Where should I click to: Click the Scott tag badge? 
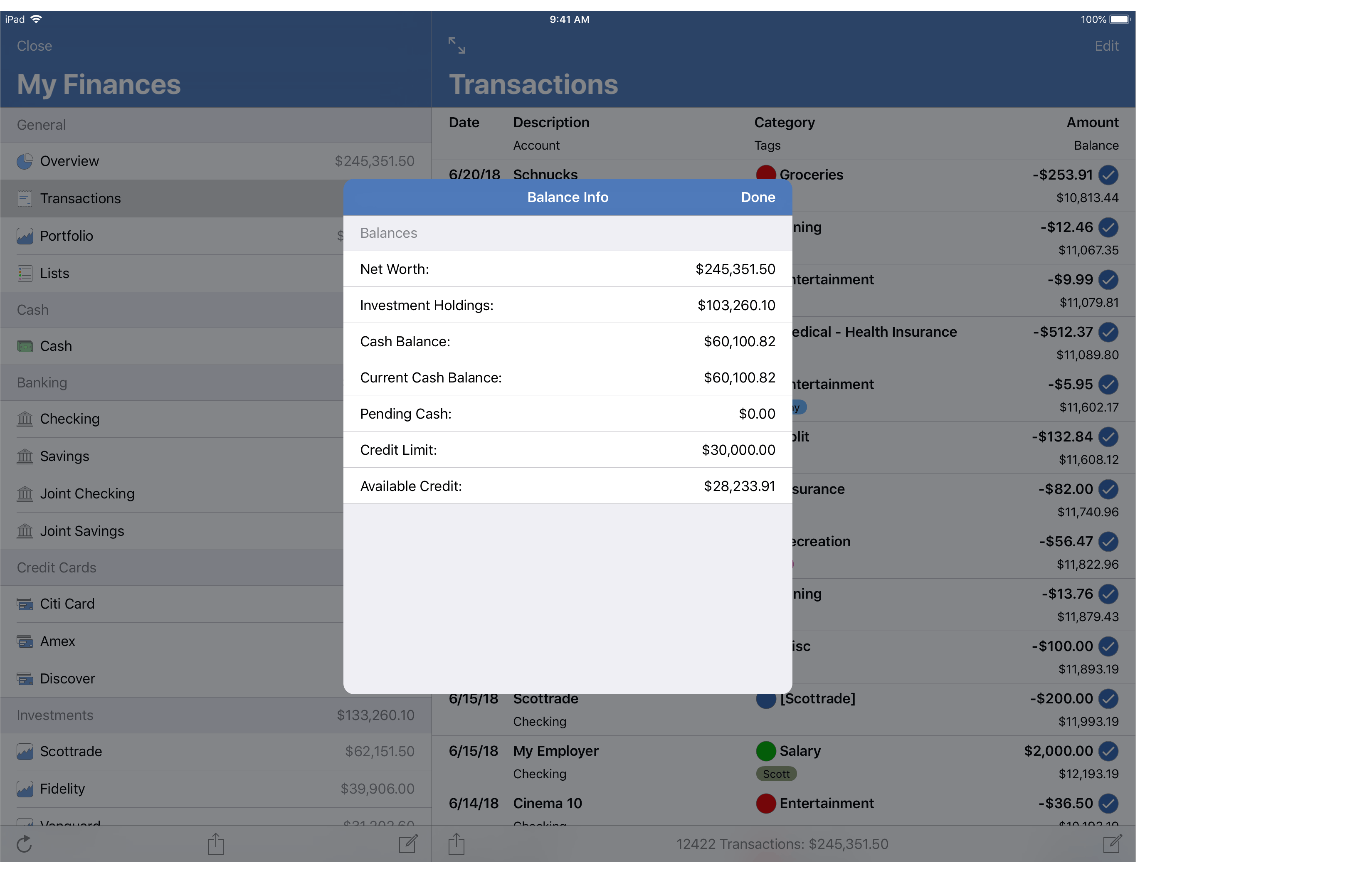click(776, 774)
